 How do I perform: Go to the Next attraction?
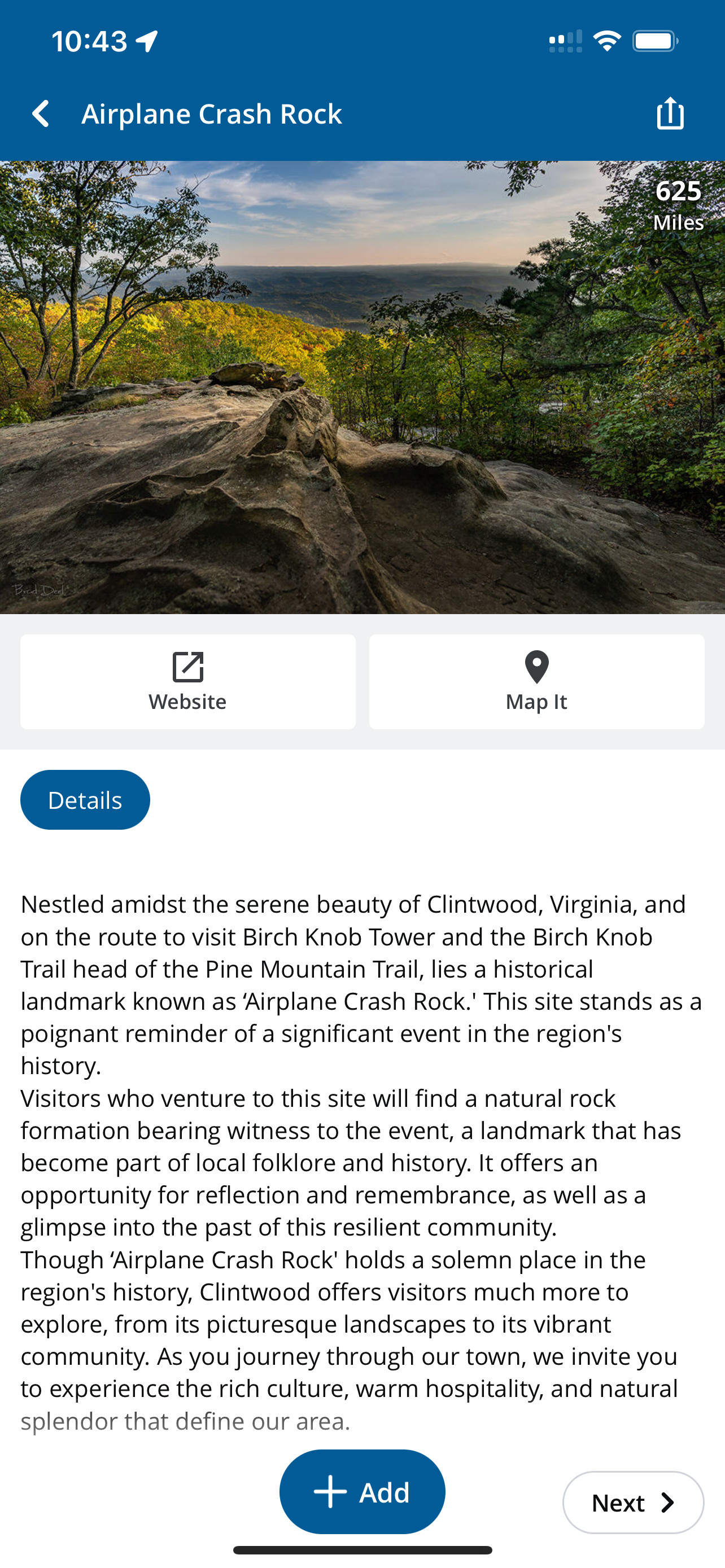pyautogui.click(x=633, y=1503)
